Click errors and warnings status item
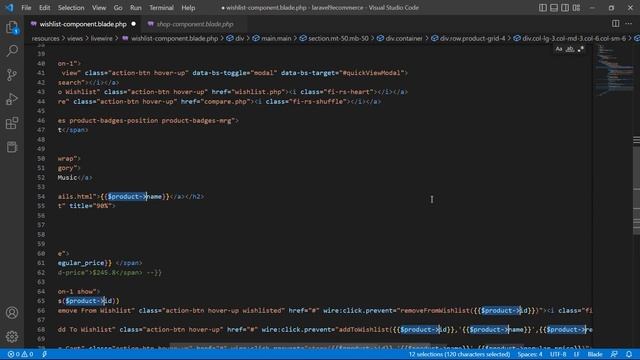 click(x=20, y=354)
